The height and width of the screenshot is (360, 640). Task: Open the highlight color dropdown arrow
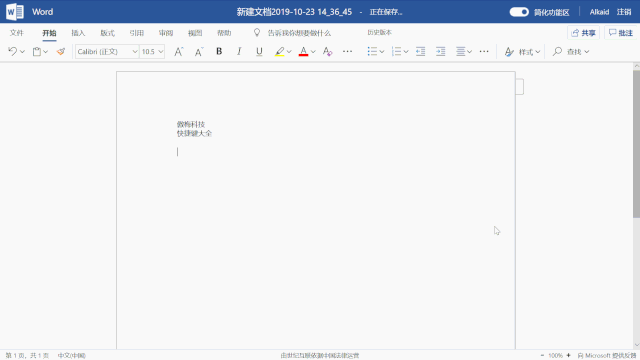(289, 52)
